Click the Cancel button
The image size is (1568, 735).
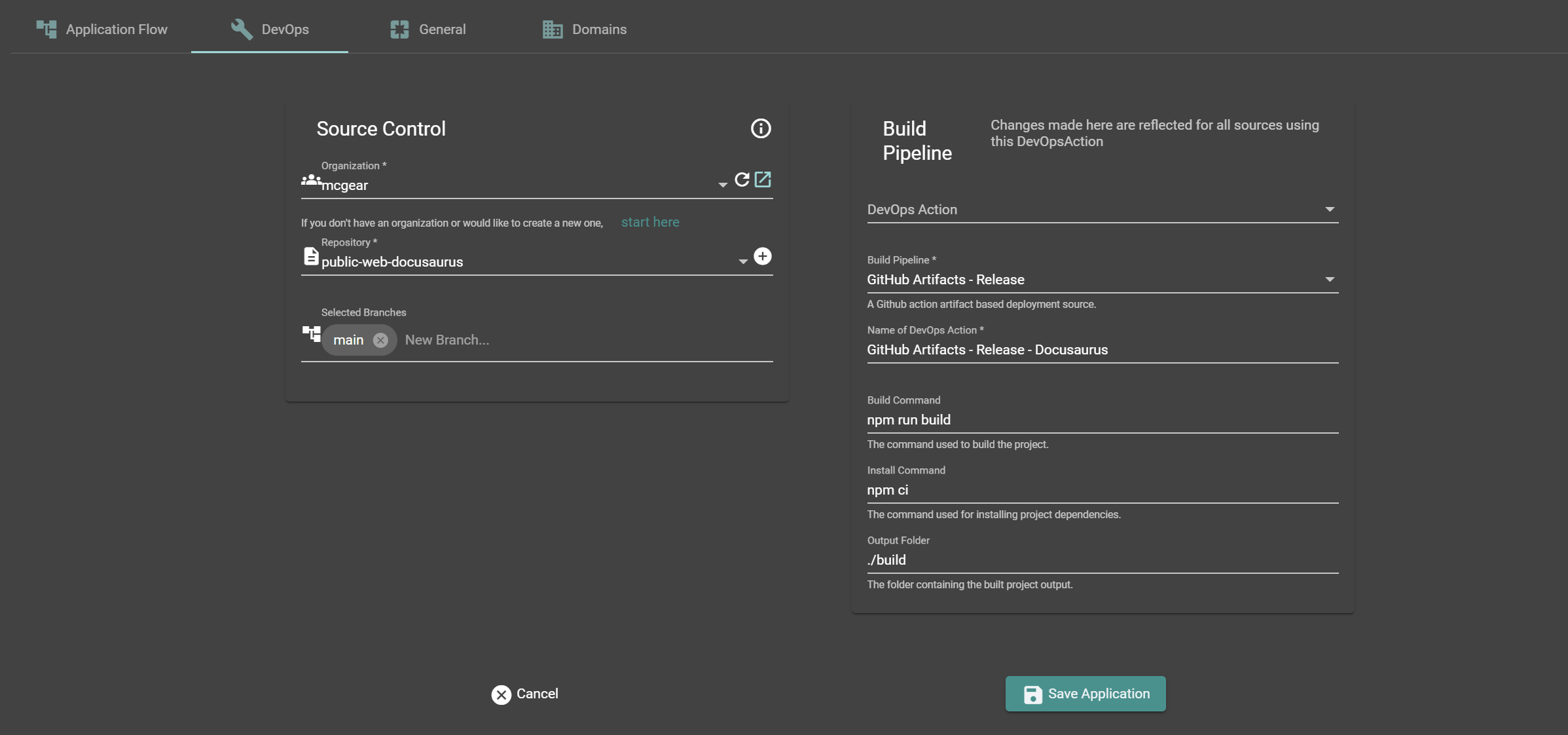click(525, 694)
